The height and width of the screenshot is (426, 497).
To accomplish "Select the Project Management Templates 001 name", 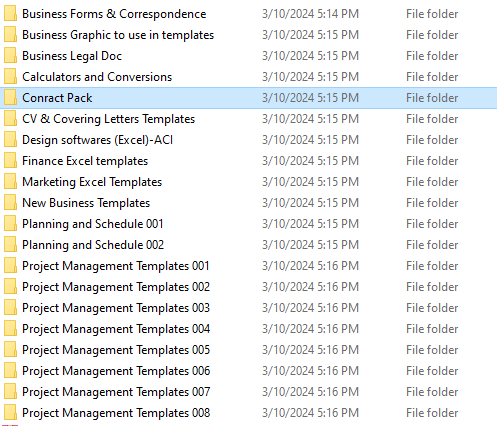I will 116,266.
